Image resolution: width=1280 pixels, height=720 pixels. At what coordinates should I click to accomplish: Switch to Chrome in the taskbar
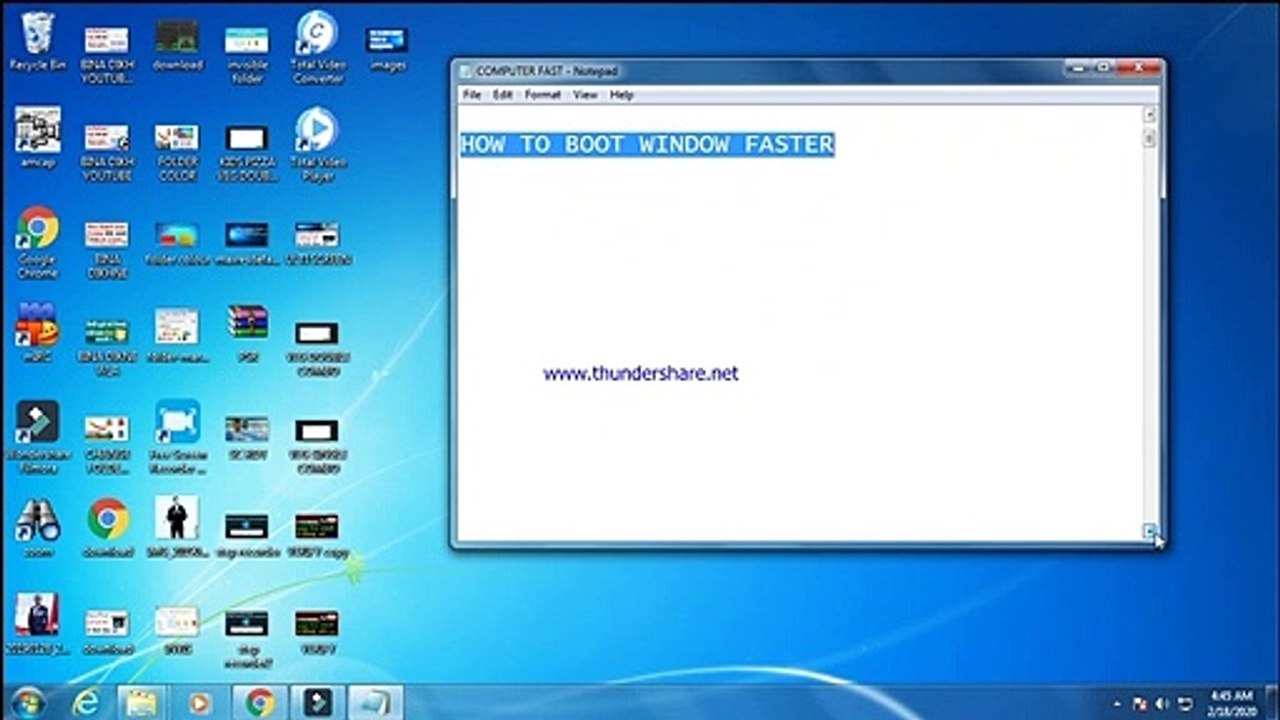[x=260, y=702]
